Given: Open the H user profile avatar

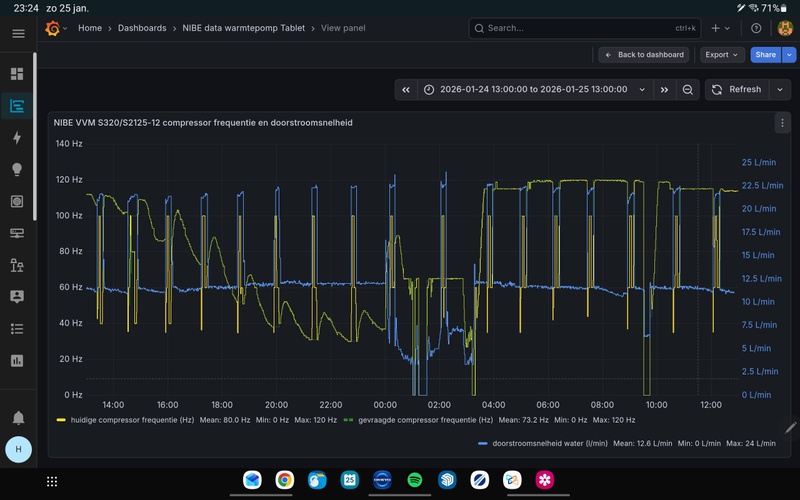Looking at the screenshot, I should (18, 449).
